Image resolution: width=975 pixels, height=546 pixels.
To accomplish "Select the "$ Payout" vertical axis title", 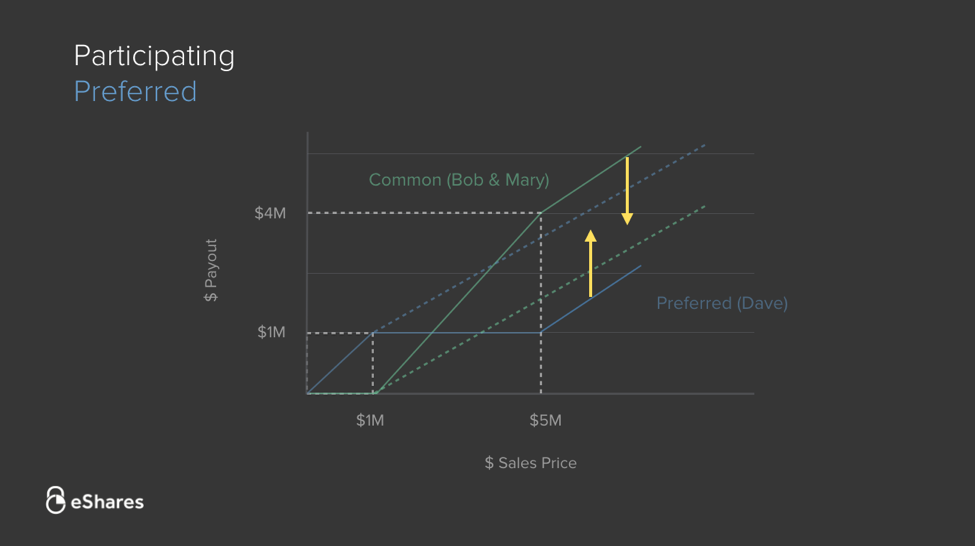I will tap(211, 270).
